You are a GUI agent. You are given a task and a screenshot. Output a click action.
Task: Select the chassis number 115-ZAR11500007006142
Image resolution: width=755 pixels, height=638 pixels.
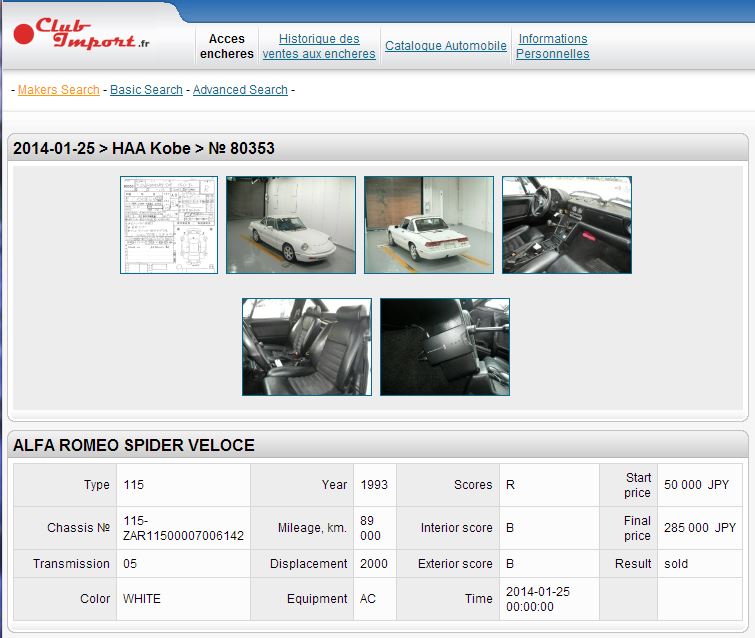[183, 528]
